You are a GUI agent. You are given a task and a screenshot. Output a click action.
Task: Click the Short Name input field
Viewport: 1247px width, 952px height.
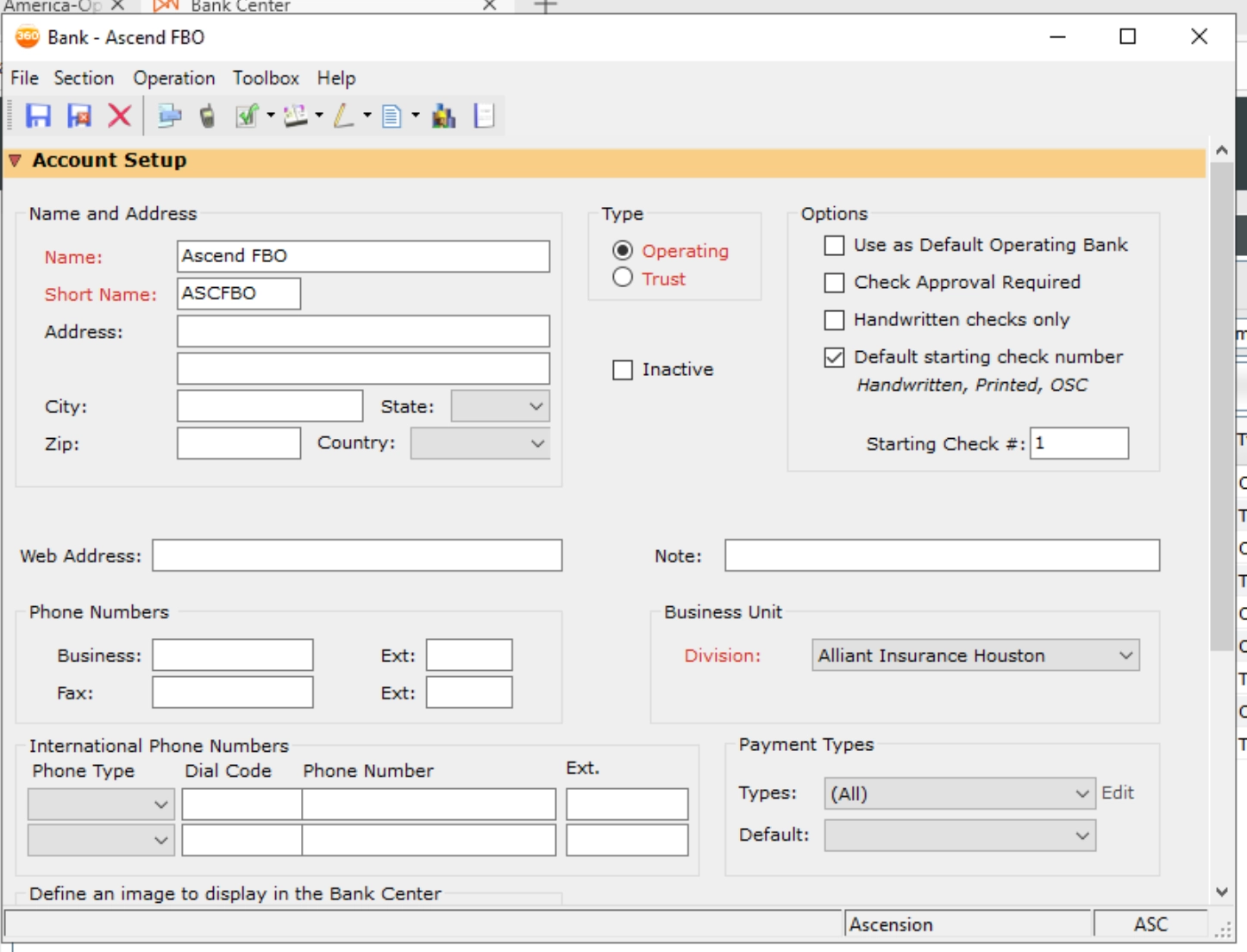(239, 293)
